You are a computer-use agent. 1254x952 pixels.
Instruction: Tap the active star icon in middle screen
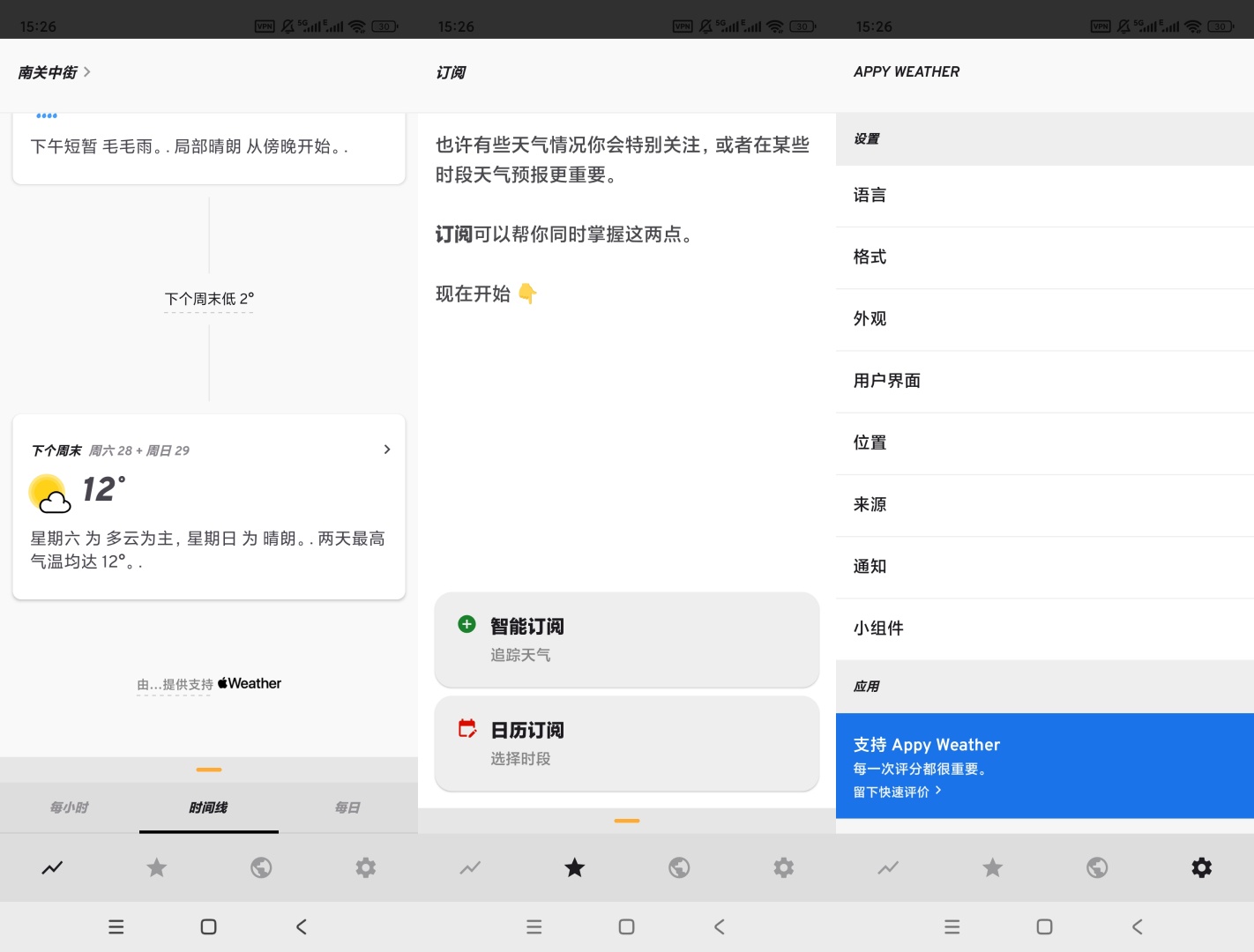tap(575, 868)
